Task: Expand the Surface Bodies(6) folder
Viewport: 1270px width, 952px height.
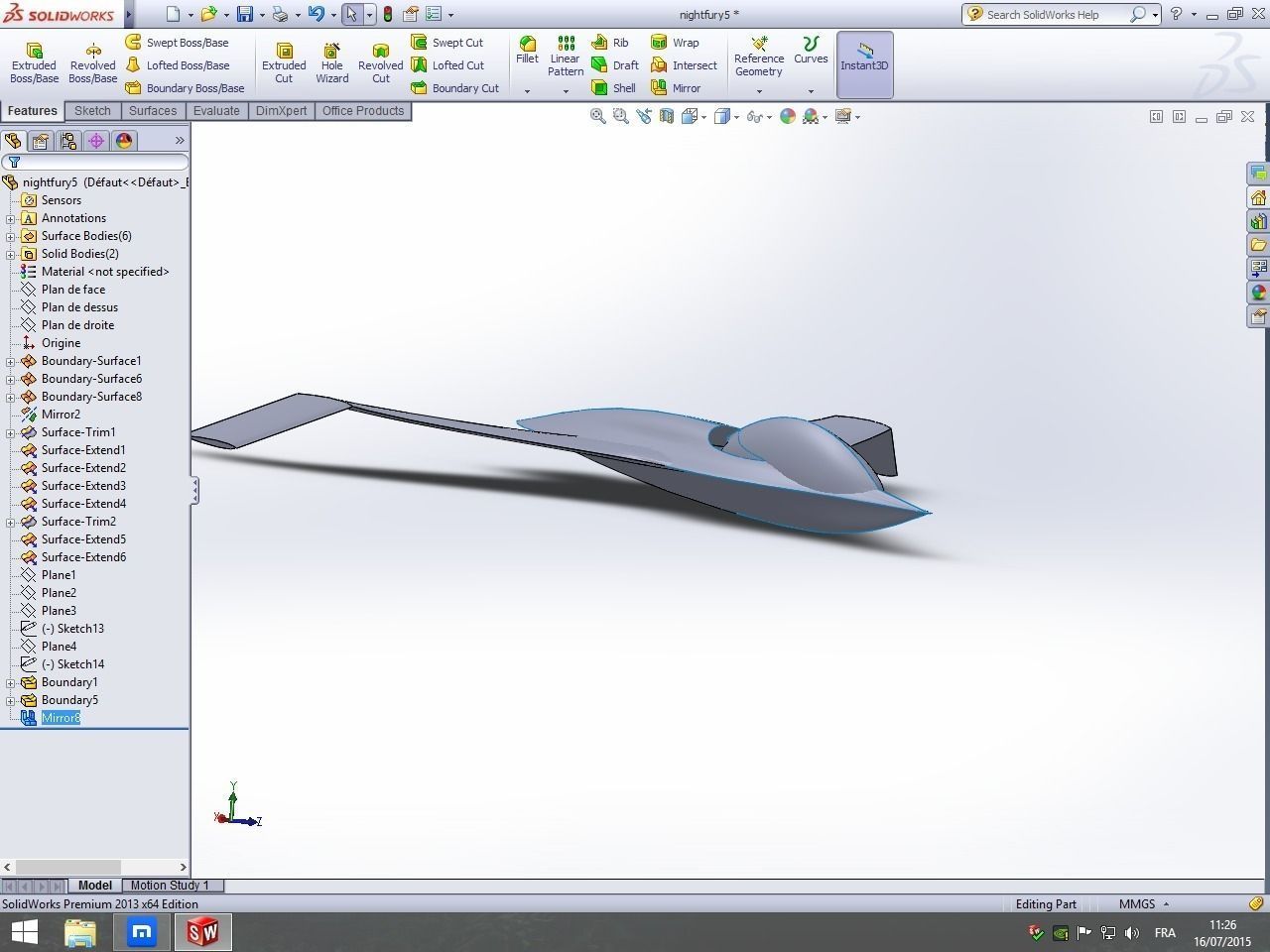Action: (11, 236)
